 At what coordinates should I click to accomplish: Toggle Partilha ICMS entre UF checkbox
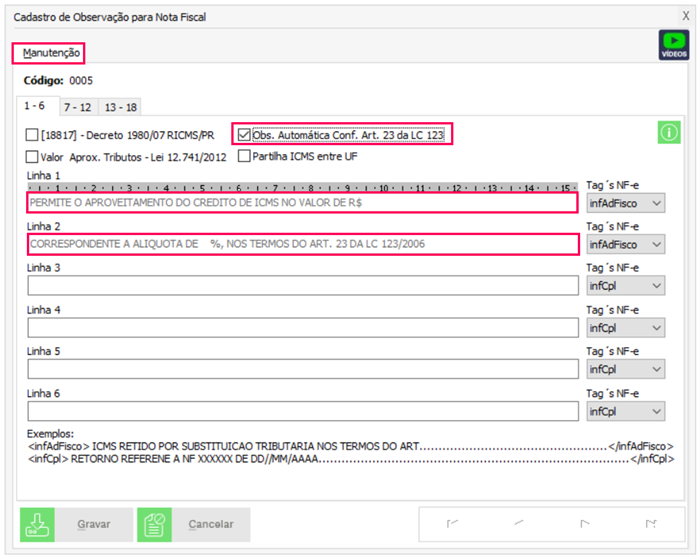pyautogui.click(x=244, y=157)
